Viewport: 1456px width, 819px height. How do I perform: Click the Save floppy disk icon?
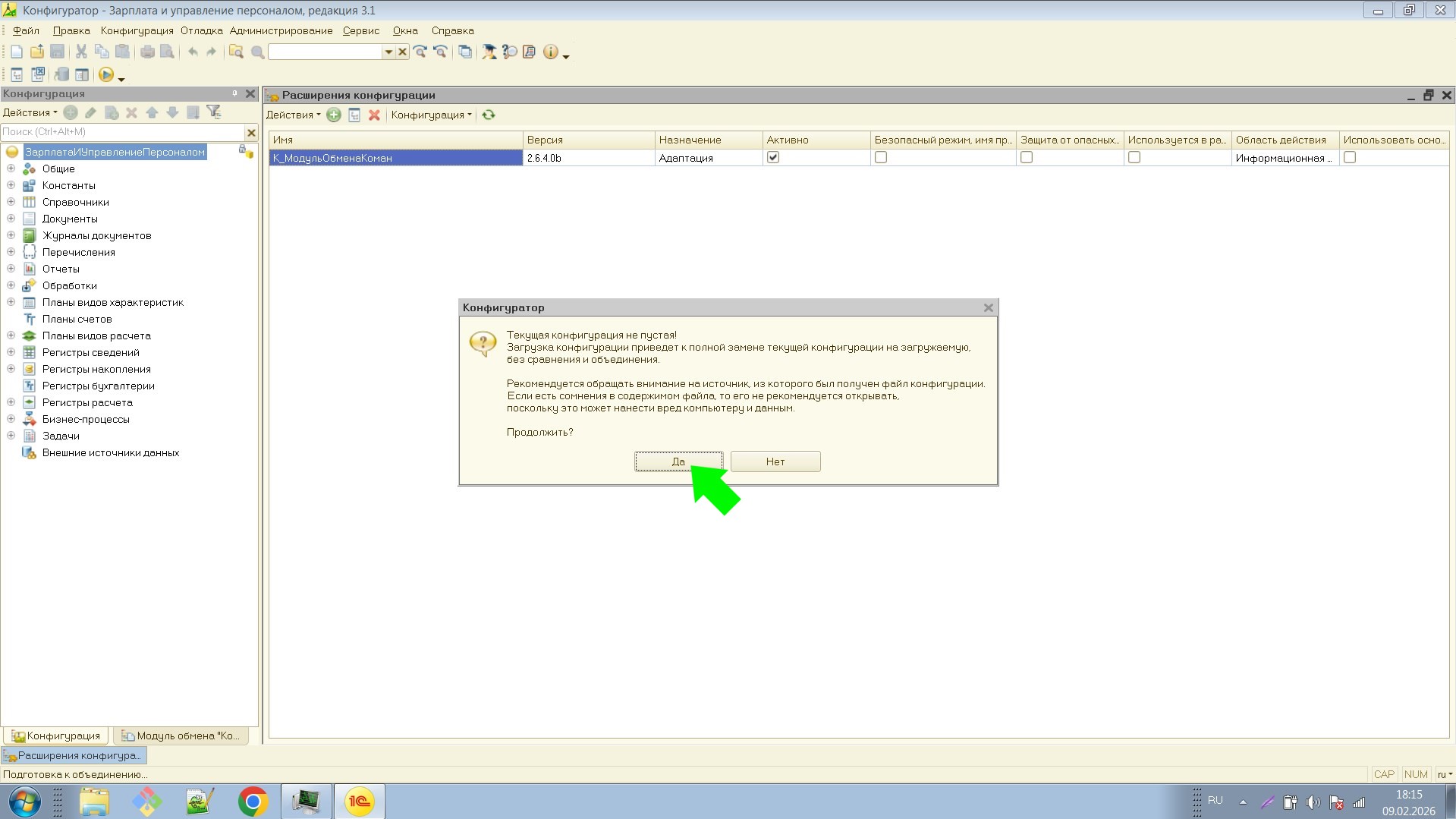coord(57,52)
